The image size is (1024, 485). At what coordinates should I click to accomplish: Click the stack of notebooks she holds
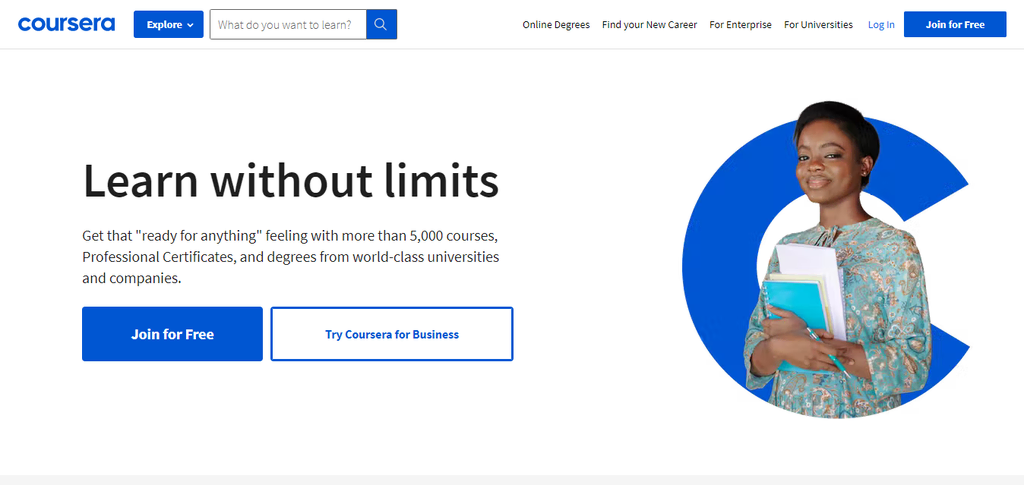point(803,294)
